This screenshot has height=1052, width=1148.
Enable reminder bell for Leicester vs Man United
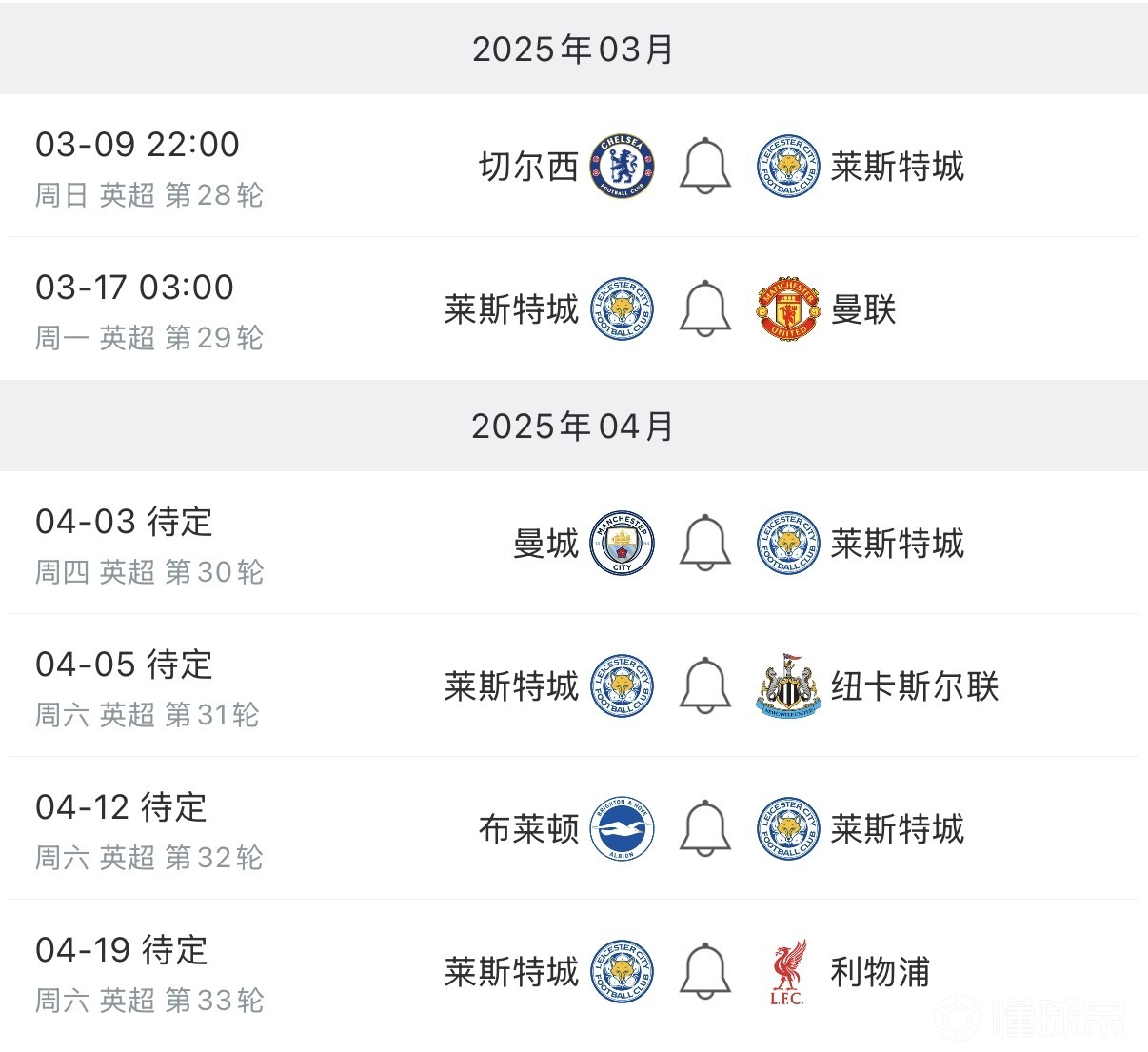(x=704, y=308)
